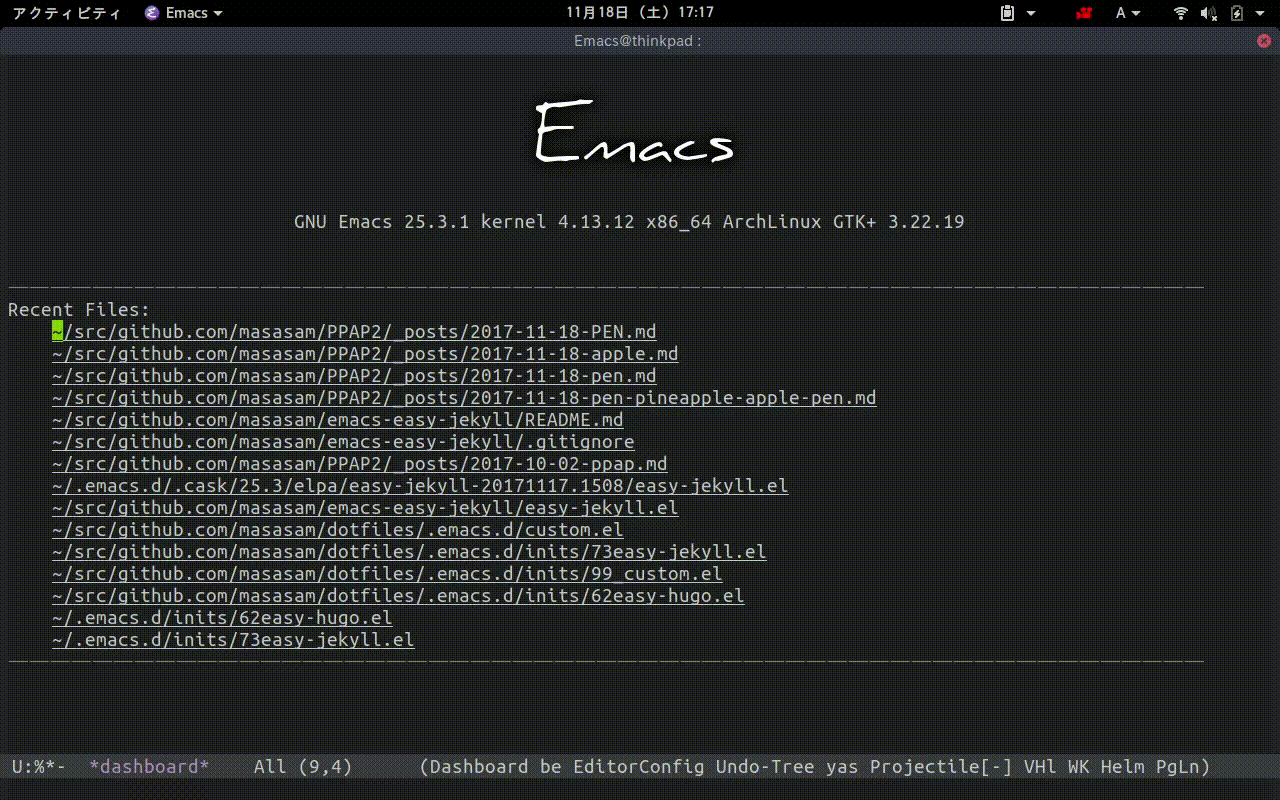1280x800 pixels.
Task: Open the clipboard indicator in top bar
Action: [x=1008, y=13]
